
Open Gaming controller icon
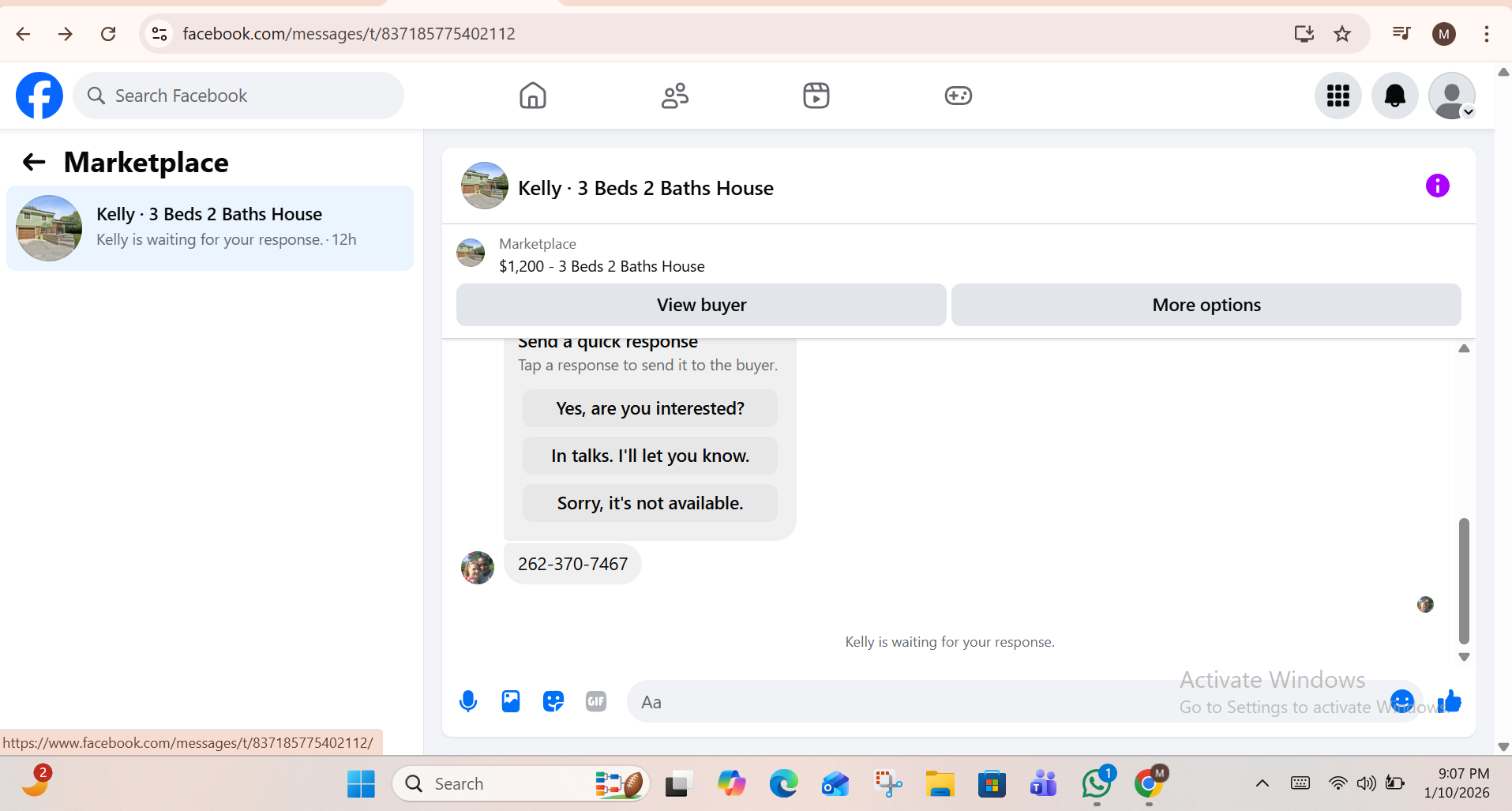[959, 96]
